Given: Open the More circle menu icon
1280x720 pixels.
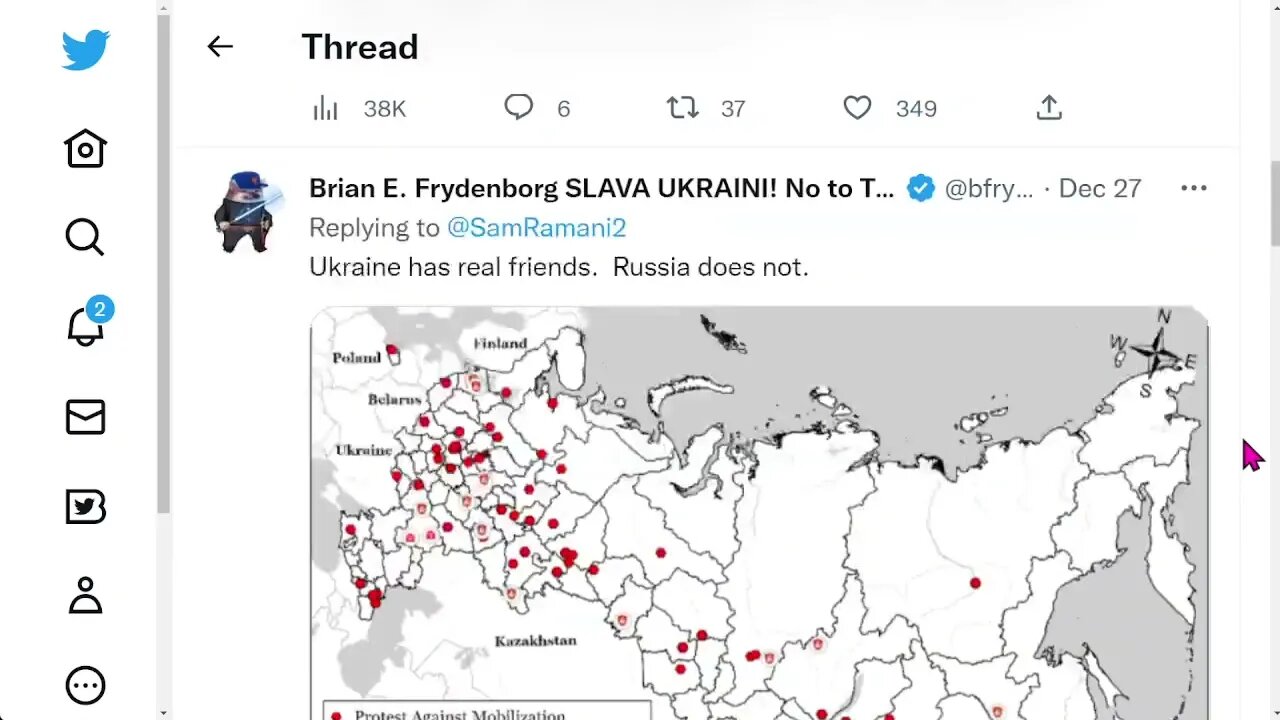Looking at the screenshot, I should point(85,685).
